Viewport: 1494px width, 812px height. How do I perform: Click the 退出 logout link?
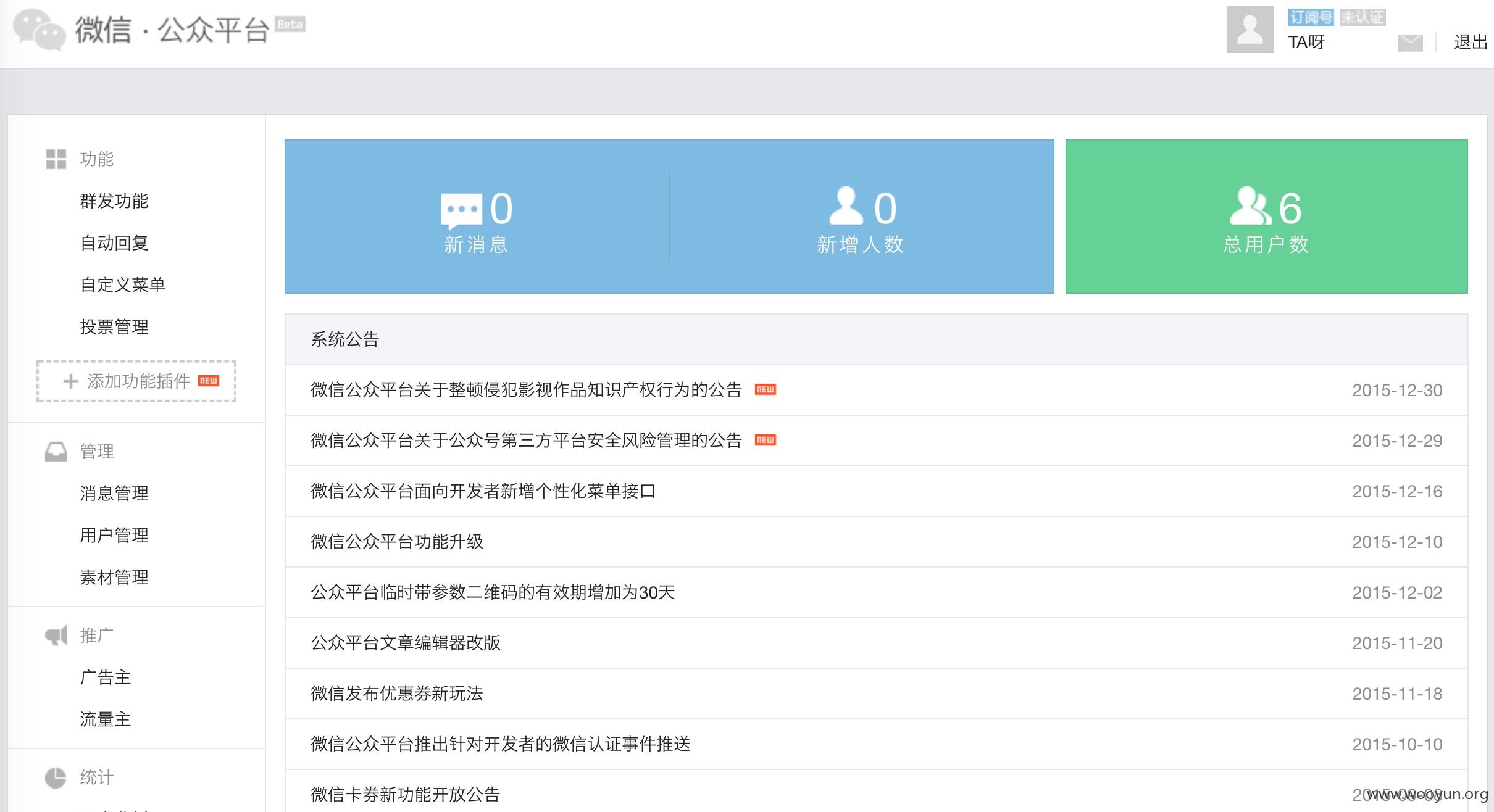click(1470, 42)
